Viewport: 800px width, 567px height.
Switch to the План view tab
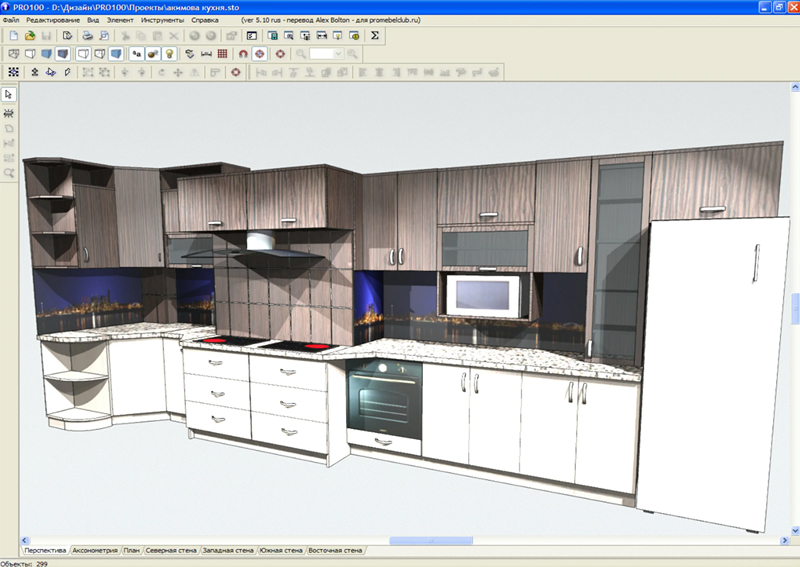131,550
